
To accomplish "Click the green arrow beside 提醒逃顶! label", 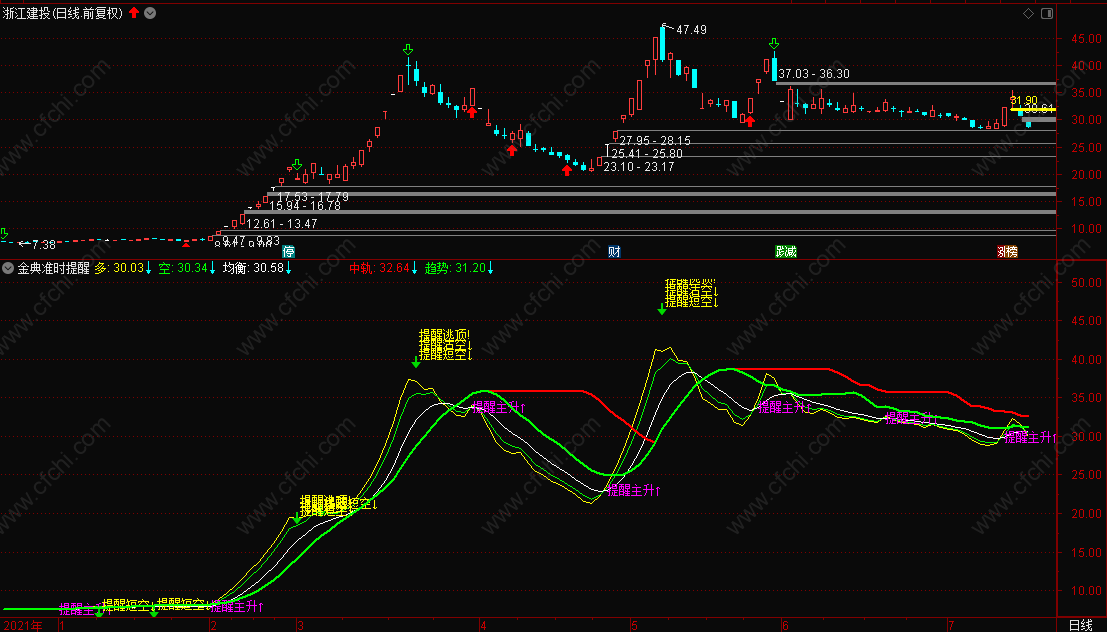I will coord(416,363).
